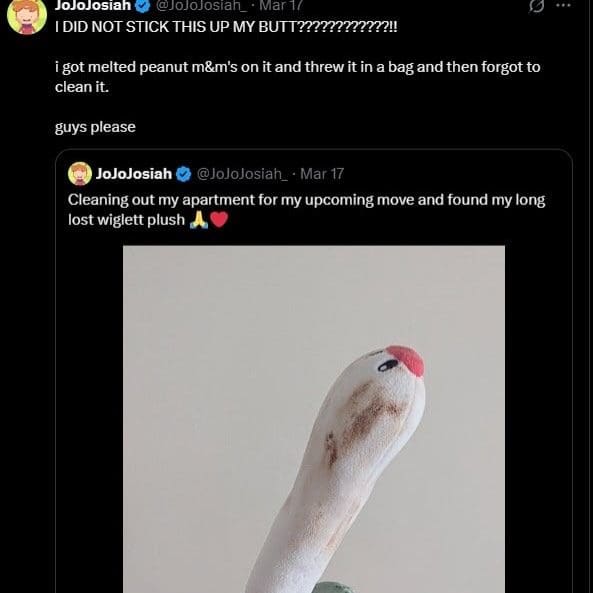Click the plush's black eye in the photo
The image size is (593, 593).
click(388, 365)
